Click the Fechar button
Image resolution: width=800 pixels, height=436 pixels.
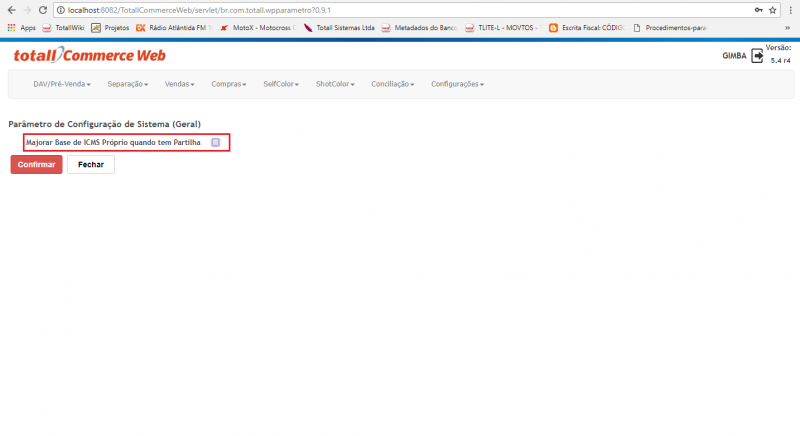91,164
